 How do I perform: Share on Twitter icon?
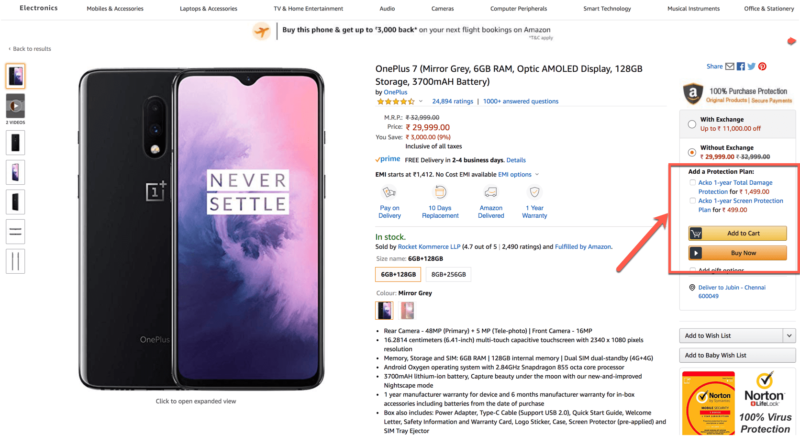click(751, 66)
